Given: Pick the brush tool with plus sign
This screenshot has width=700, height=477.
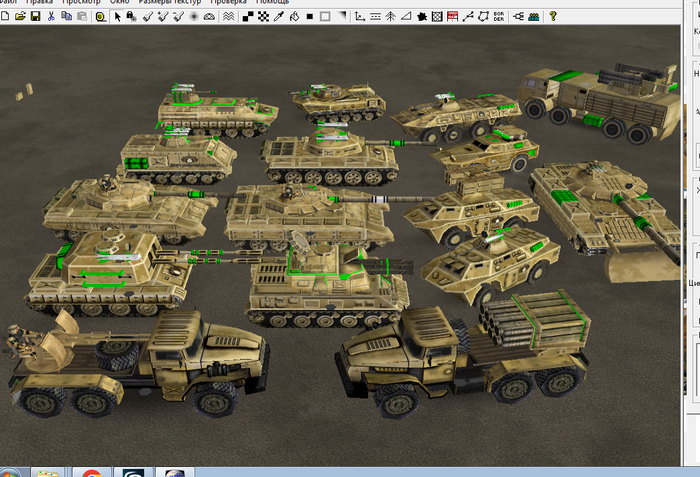Looking at the screenshot, I should 163,17.
